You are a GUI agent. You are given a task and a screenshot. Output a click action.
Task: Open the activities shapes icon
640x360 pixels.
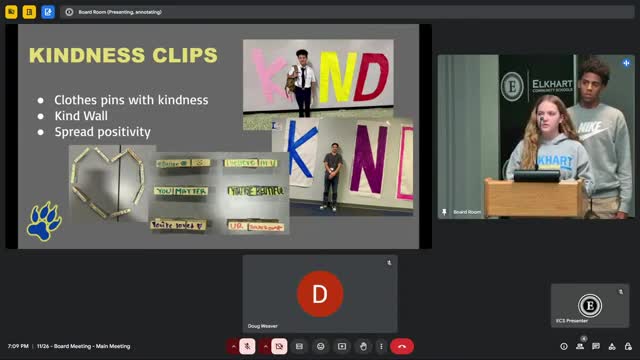pyautogui.click(x=612, y=347)
